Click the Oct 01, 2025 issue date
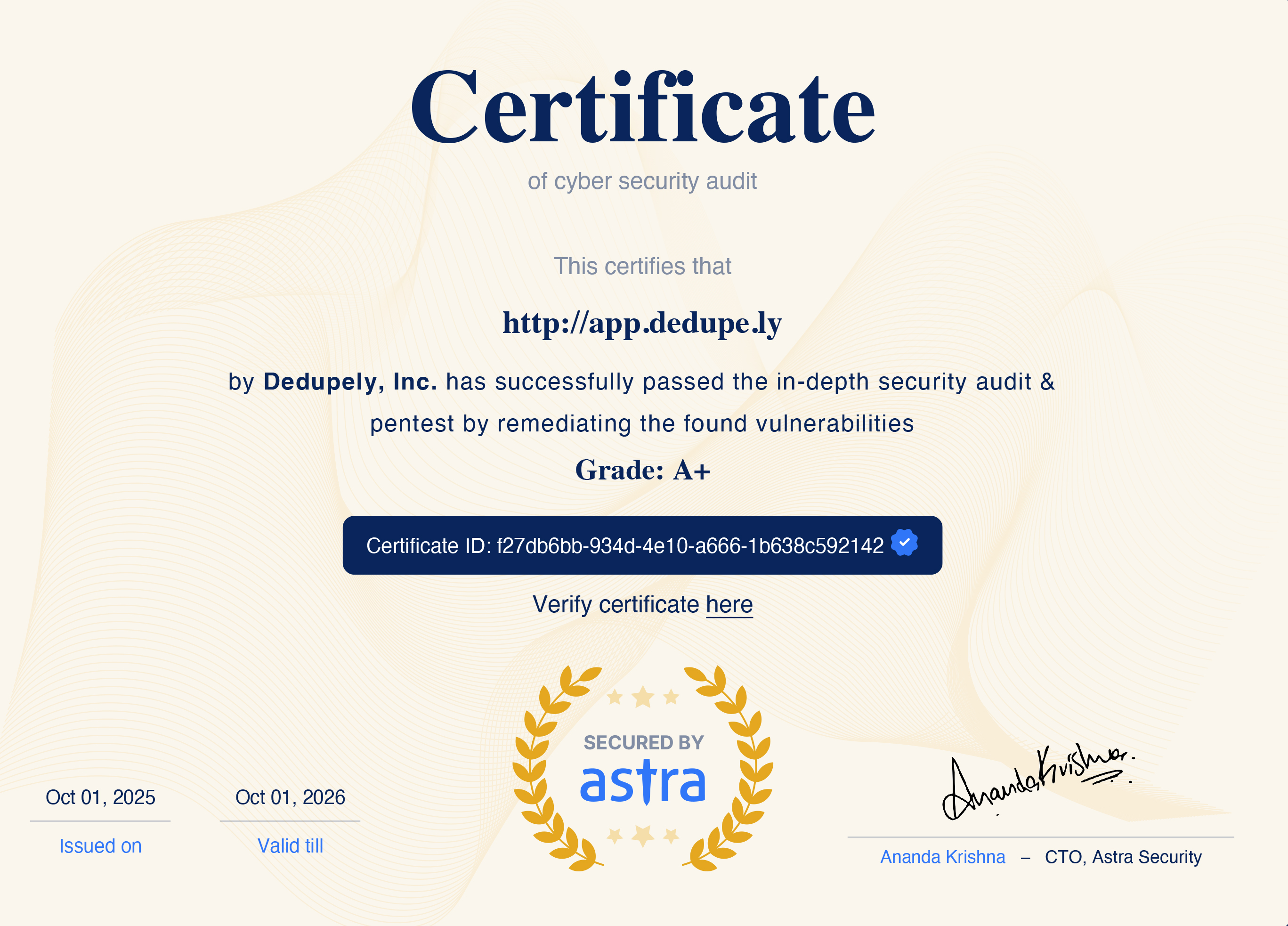Image resolution: width=1288 pixels, height=926 pixels. point(100,797)
